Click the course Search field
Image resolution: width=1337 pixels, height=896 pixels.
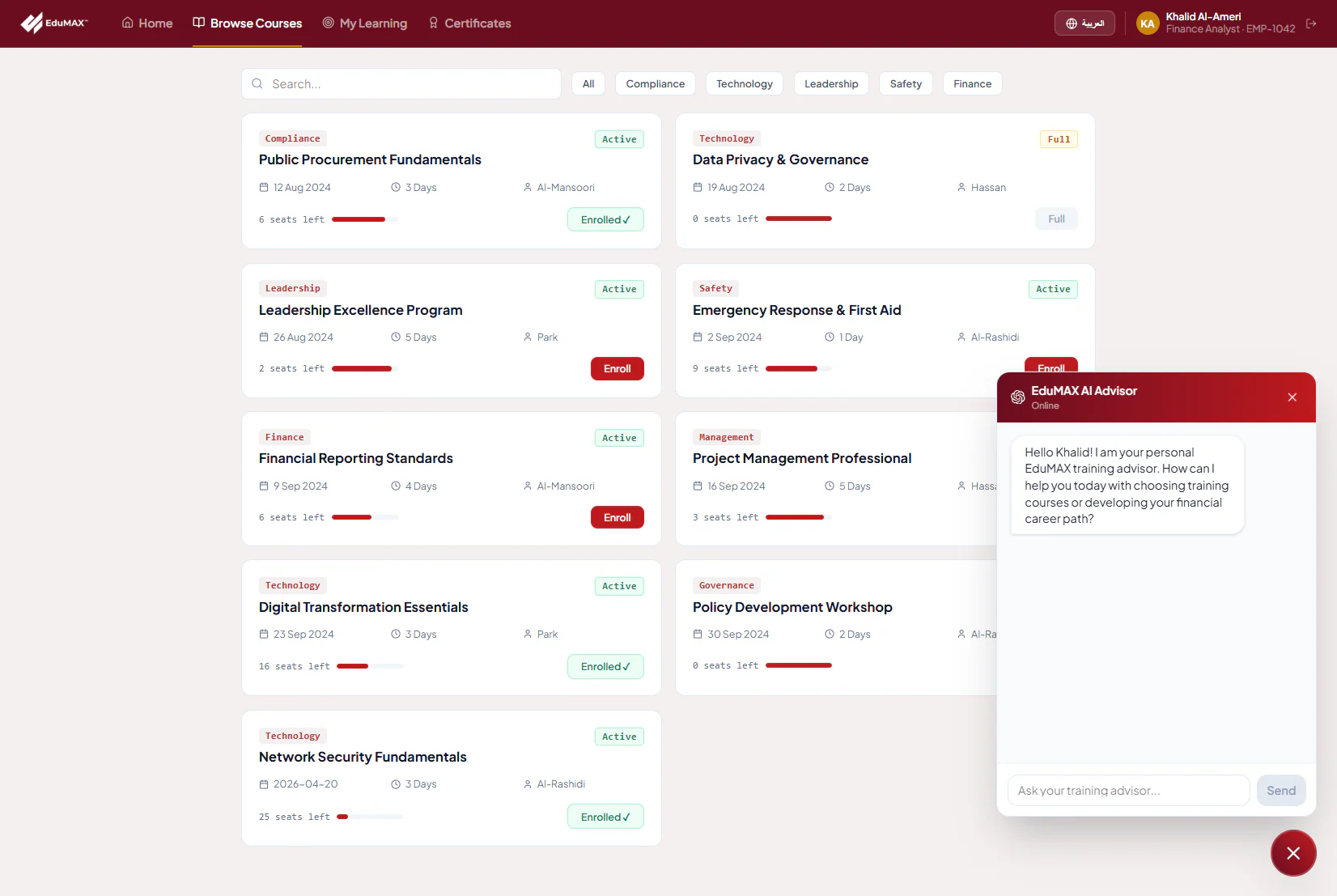[401, 83]
